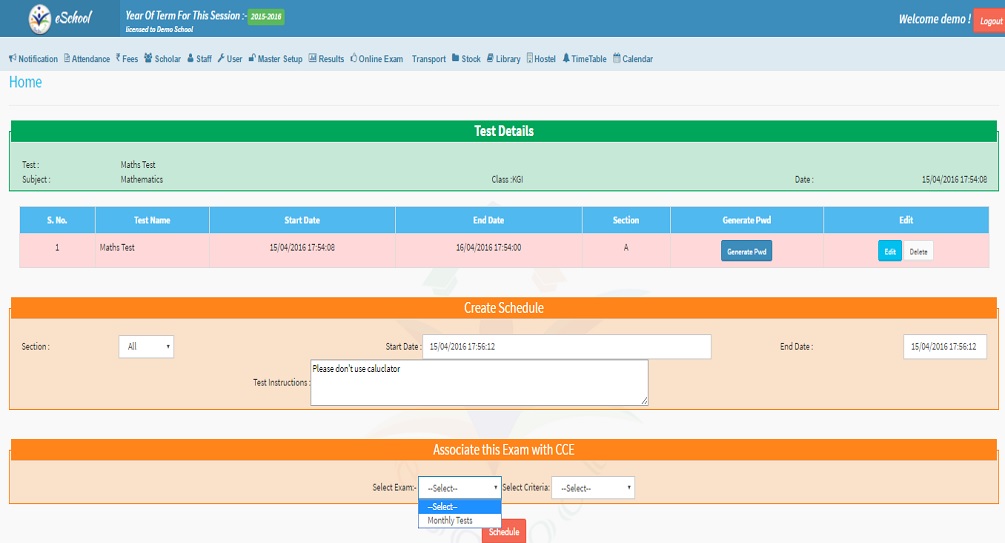Choose Monthly Tests from exam list

(451, 521)
